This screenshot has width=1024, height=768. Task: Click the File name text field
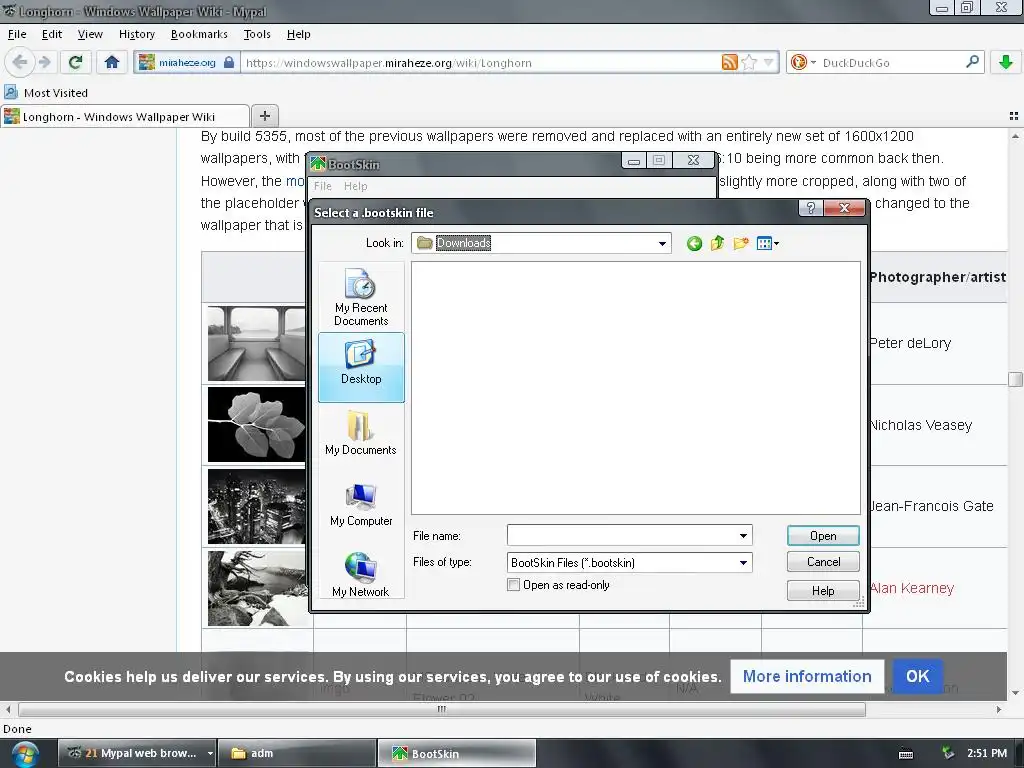(621, 536)
